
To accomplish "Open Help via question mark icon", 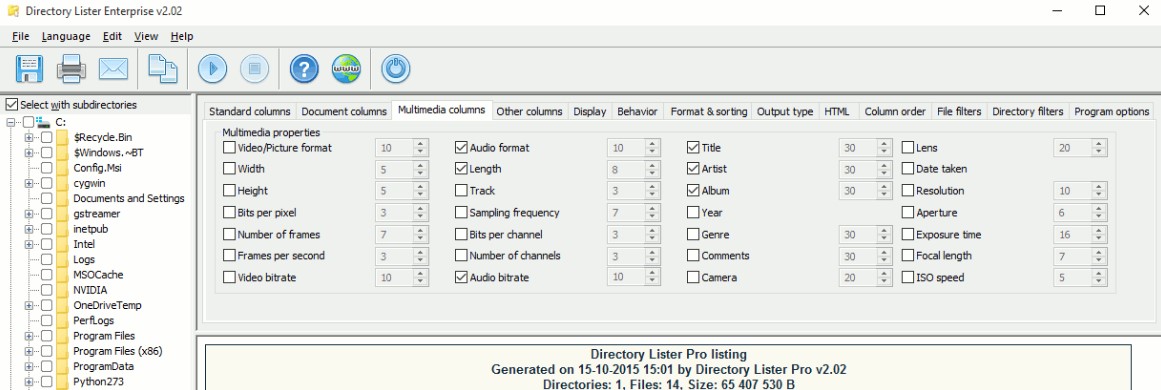I will (304, 69).
